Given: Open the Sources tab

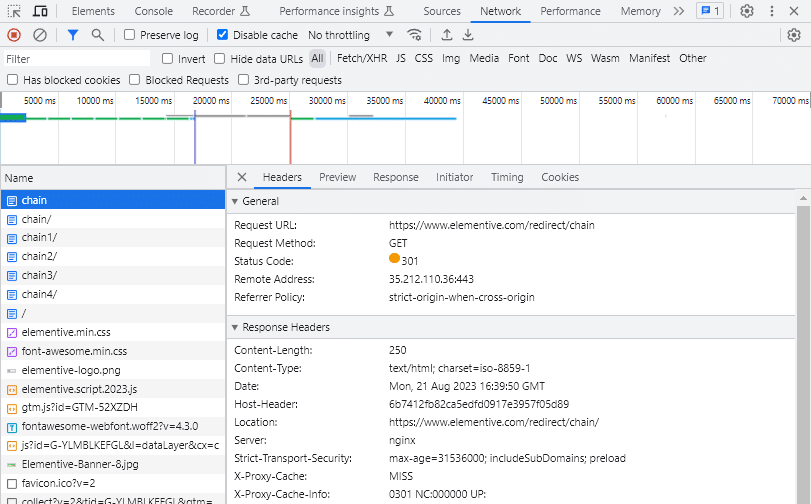Looking at the screenshot, I should click(x=442, y=11).
